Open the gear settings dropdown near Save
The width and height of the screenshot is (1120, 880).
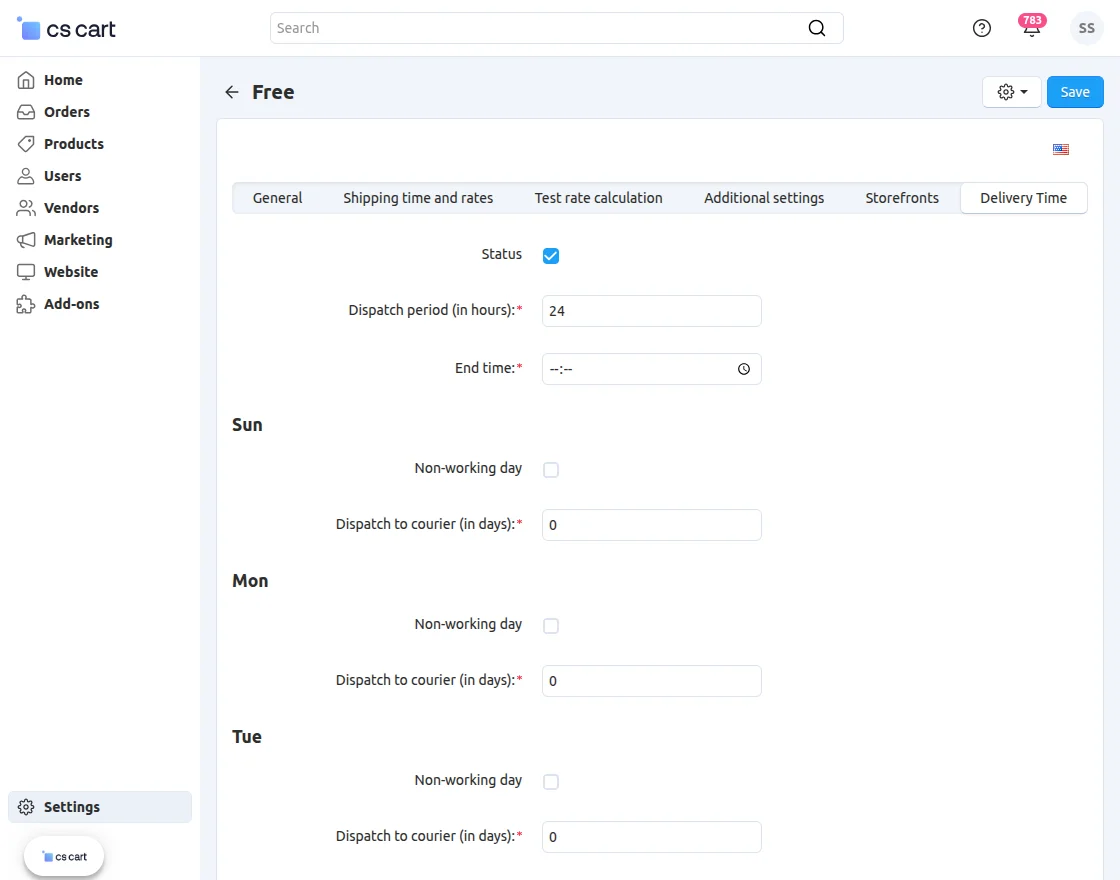(1011, 91)
